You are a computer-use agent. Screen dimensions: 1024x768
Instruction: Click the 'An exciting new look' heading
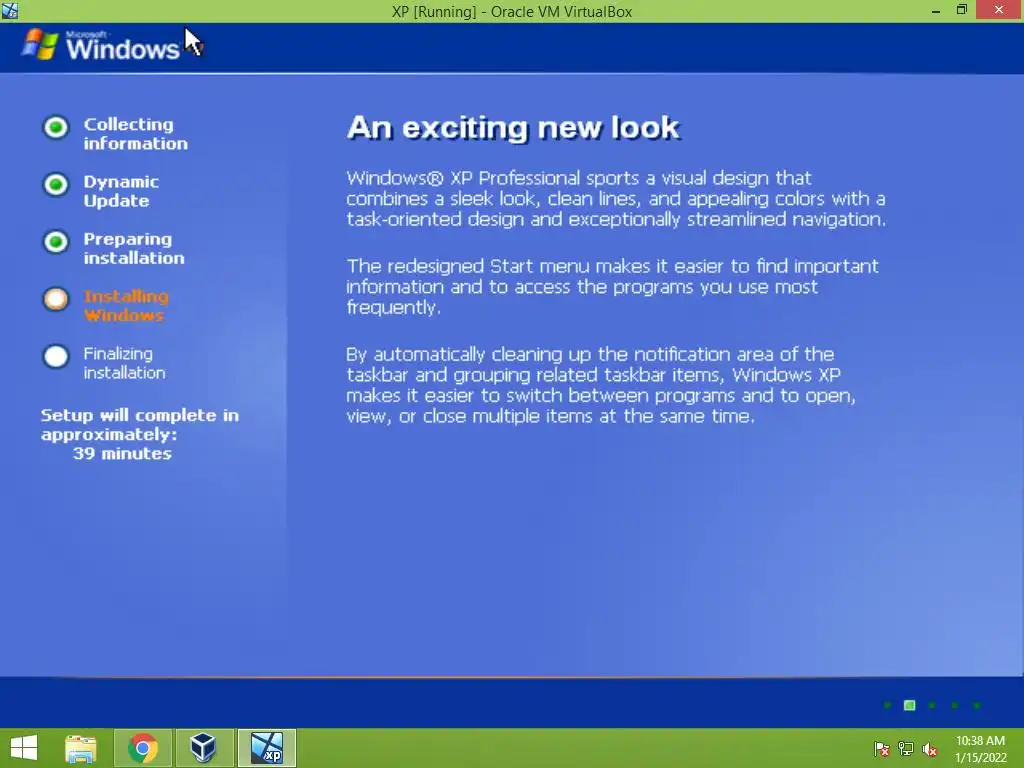coord(513,127)
